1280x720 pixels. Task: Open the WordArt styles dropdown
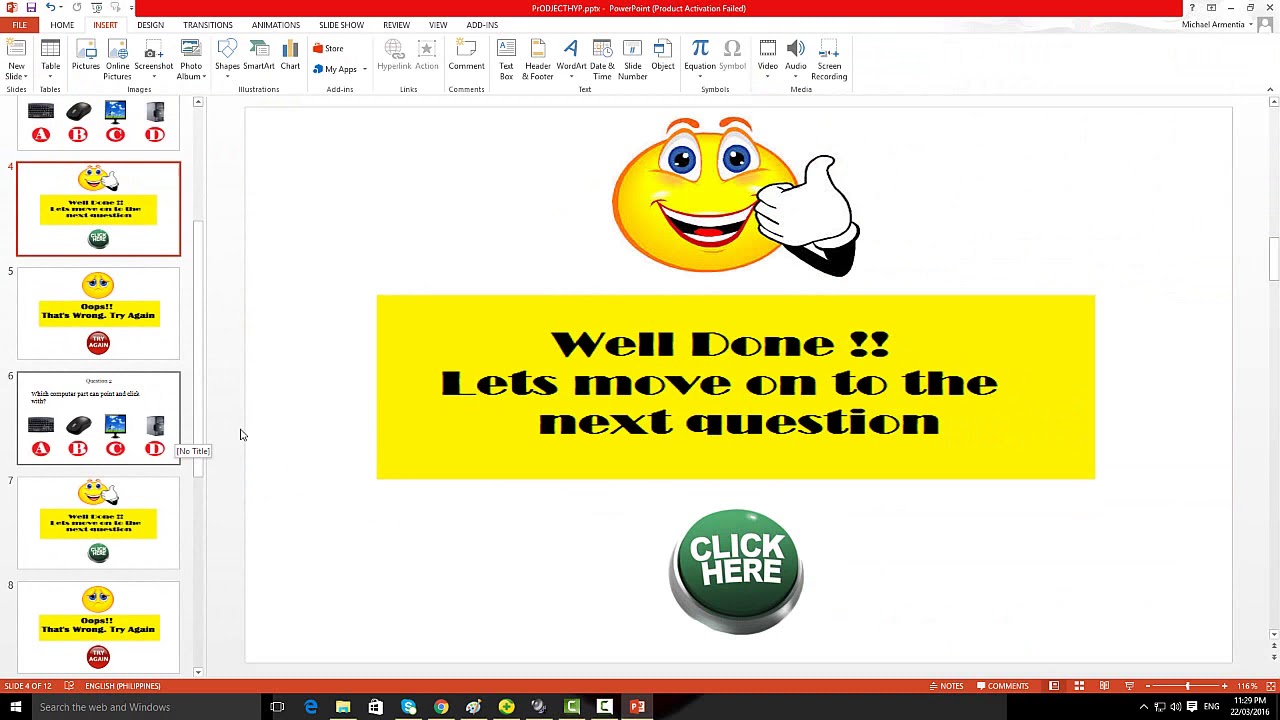(571, 76)
